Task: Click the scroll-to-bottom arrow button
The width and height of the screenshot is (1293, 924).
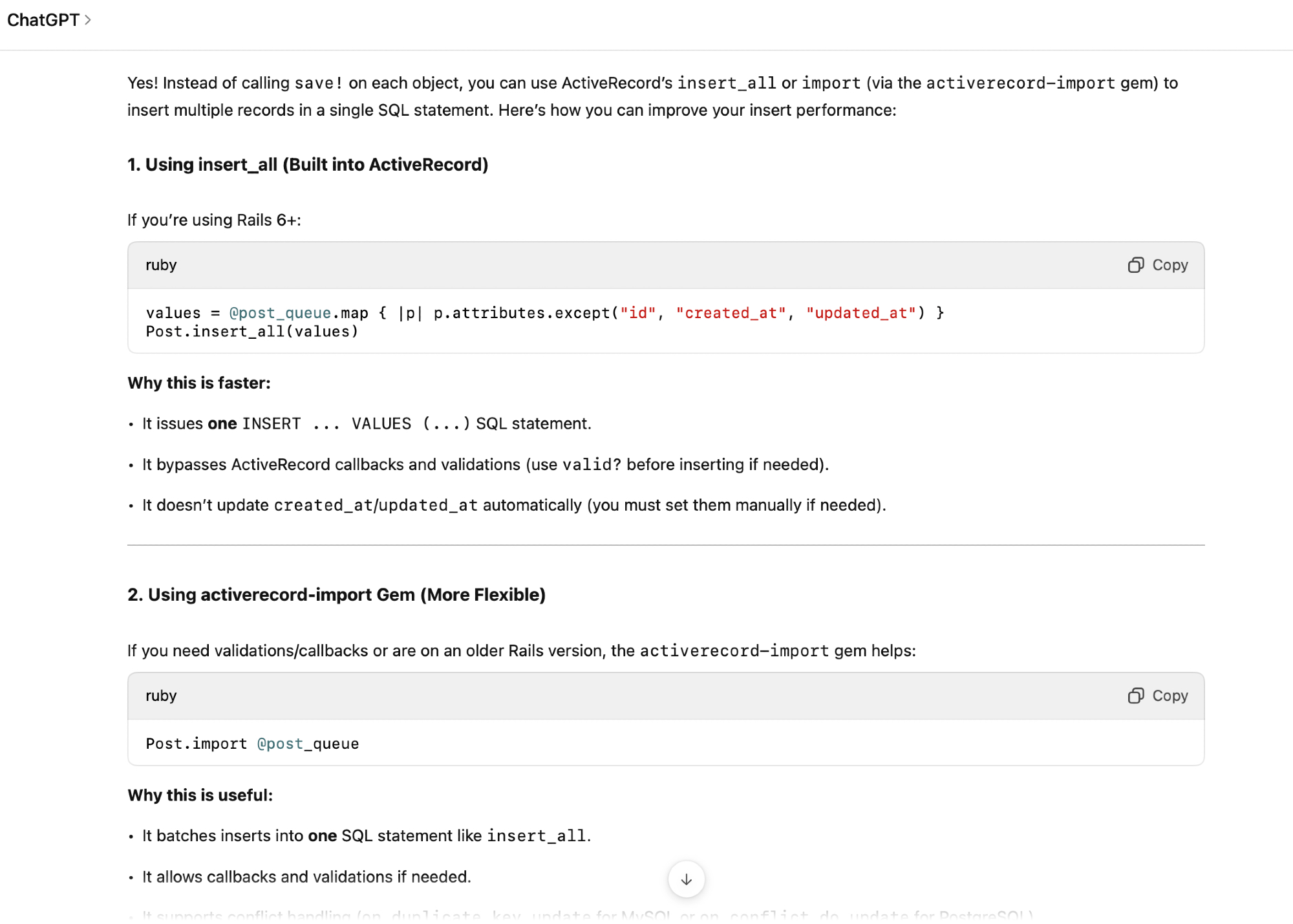Action: point(686,879)
